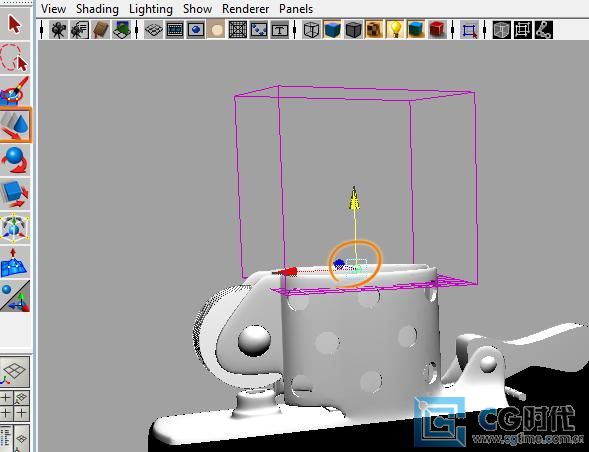Open the Show menu

(x=197, y=9)
